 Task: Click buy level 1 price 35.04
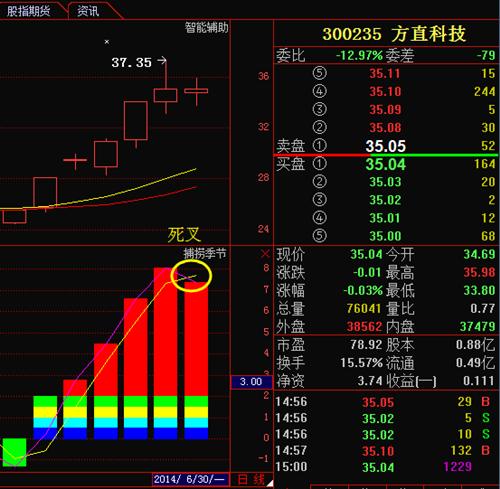(x=386, y=164)
